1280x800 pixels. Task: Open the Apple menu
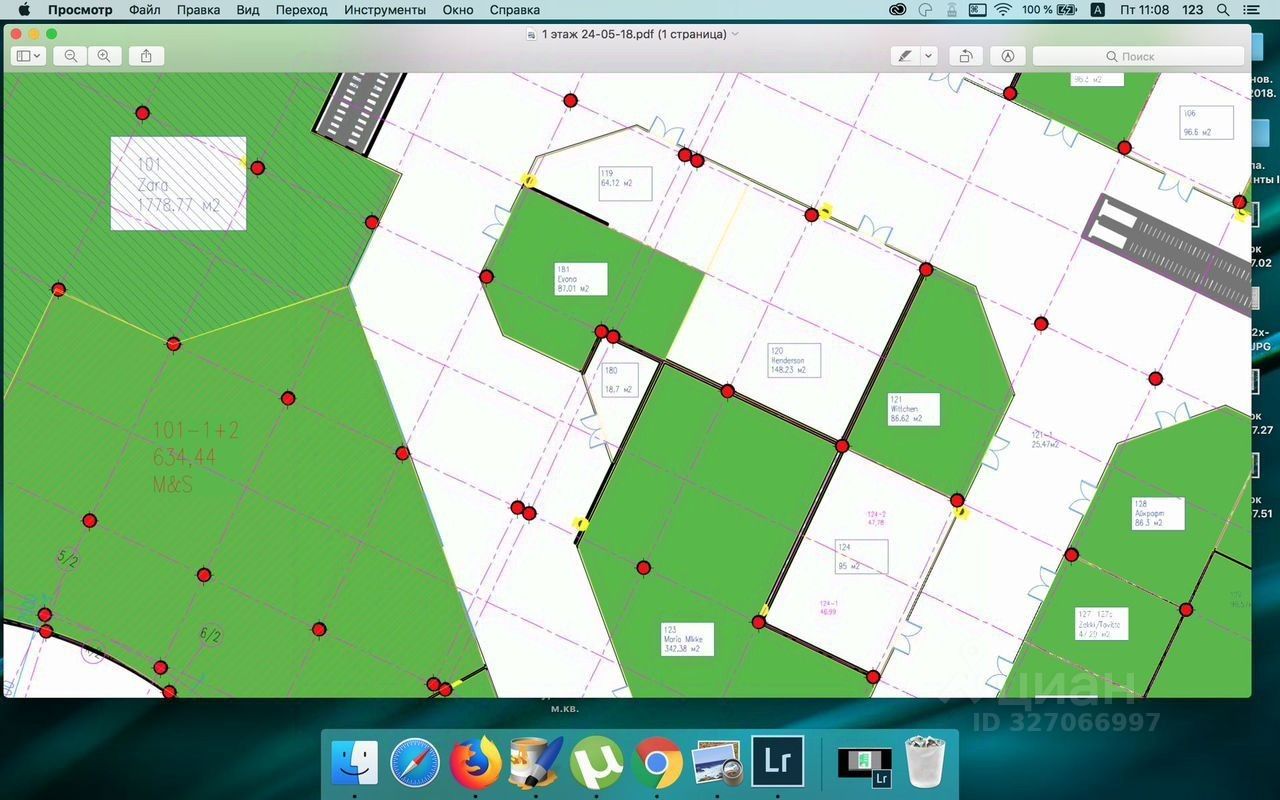point(23,10)
